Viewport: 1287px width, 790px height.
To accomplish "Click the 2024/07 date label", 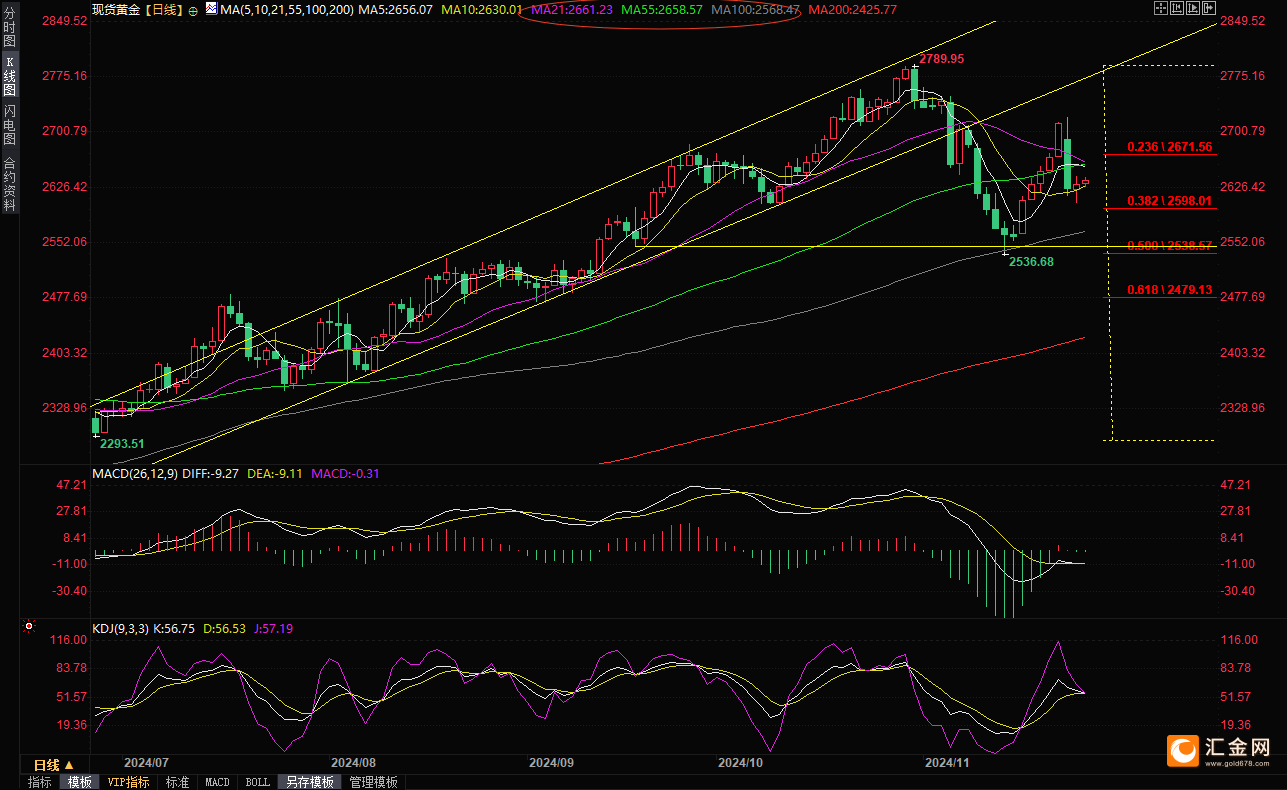I will click(x=147, y=762).
